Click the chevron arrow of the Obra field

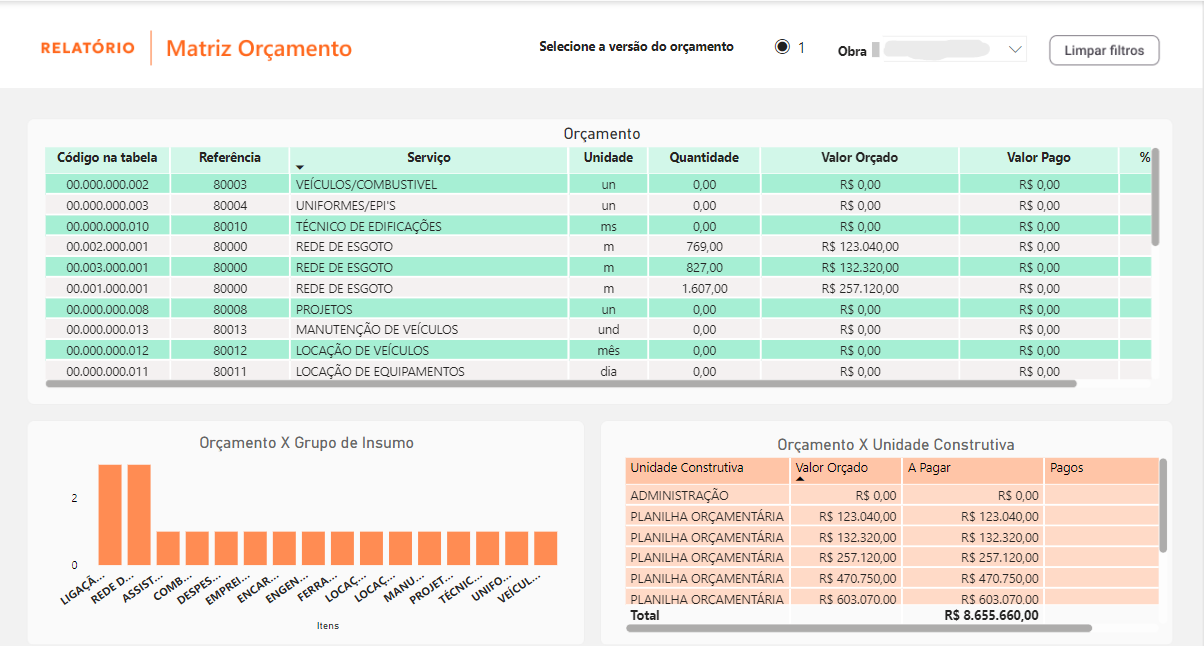point(1015,49)
